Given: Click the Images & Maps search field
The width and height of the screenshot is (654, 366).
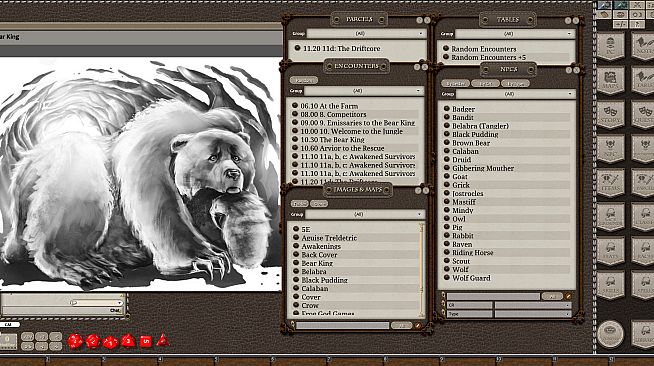Looking at the screenshot, I should tap(342, 325).
